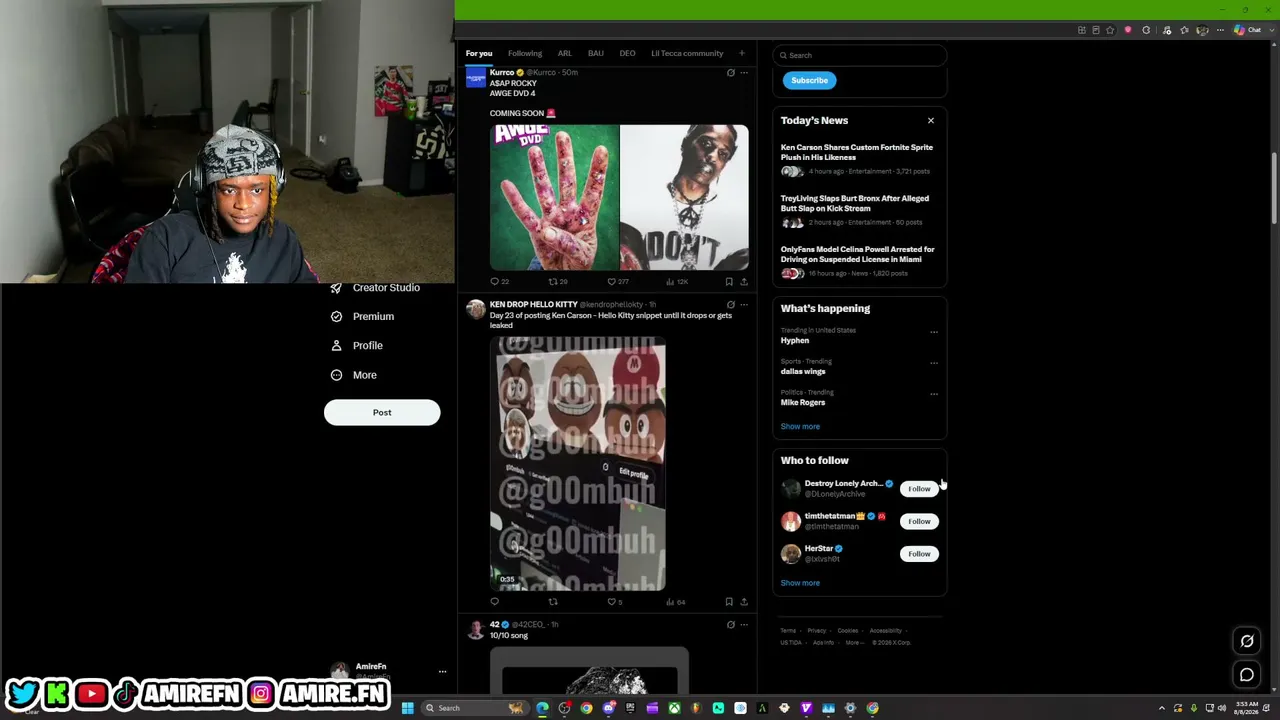The height and width of the screenshot is (720, 1280).
Task: Dismiss the Today's News panel
Action: 931,120
